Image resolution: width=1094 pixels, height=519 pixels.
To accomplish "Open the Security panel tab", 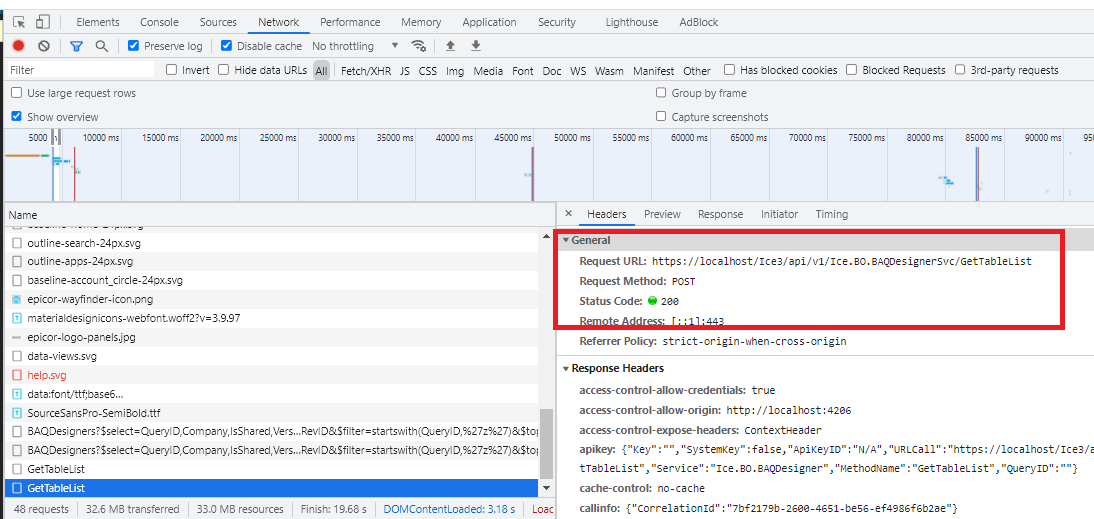I will pyautogui.click(x=557, y=22).
